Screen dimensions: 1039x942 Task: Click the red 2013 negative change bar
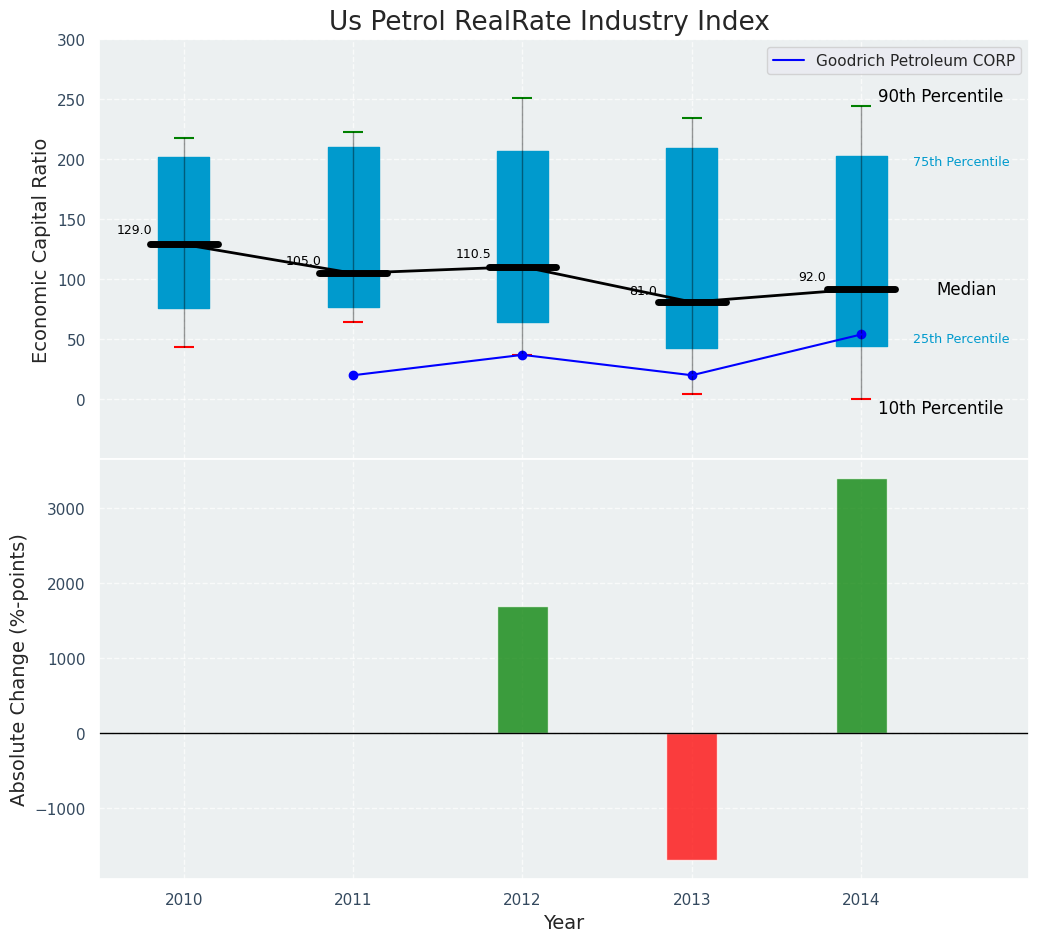click(x=692, y=796)
